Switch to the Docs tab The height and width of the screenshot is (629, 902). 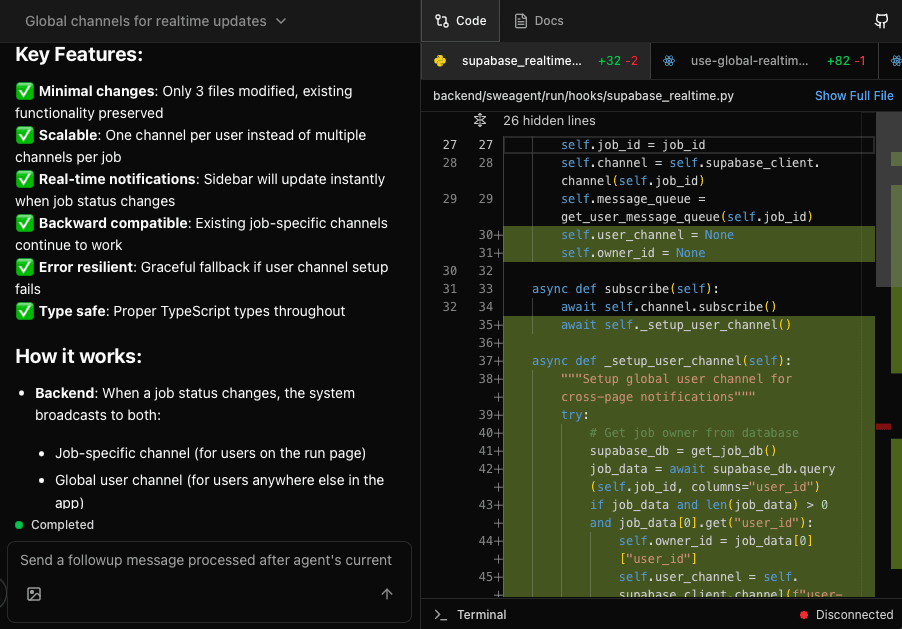539,21
